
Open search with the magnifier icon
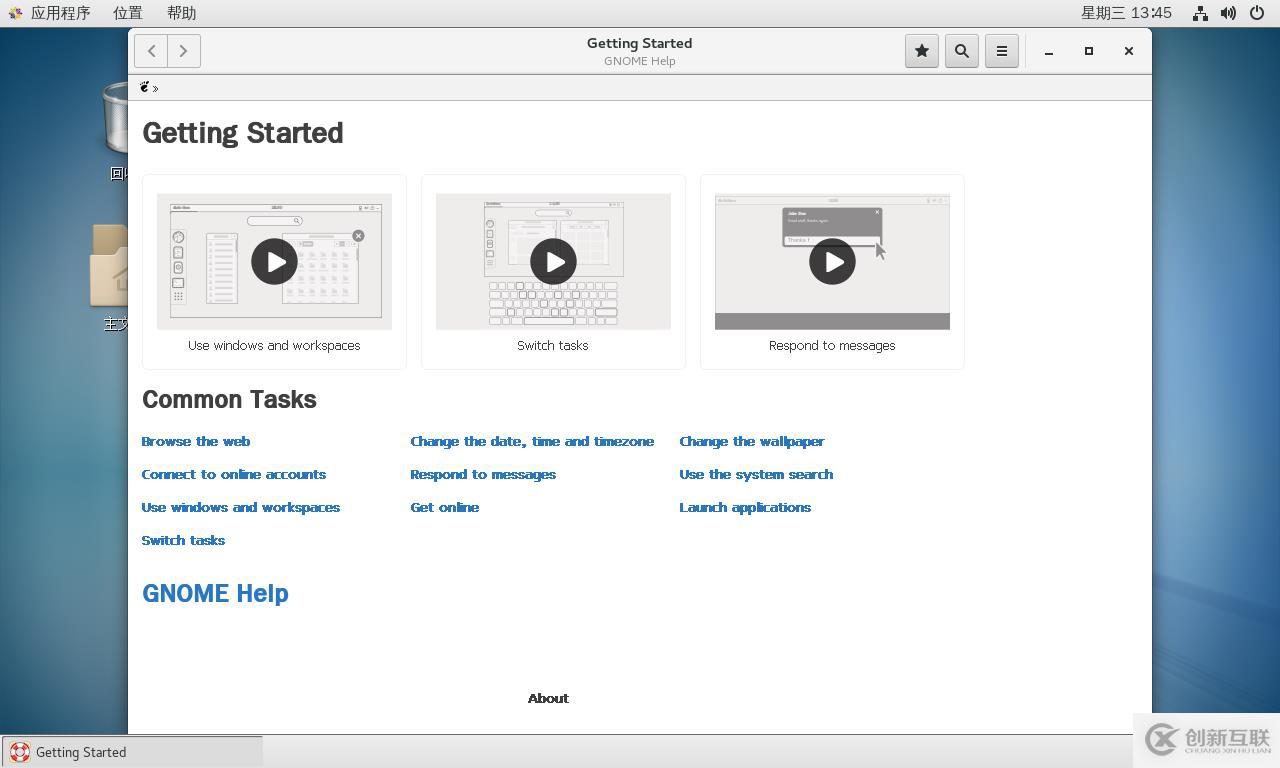[962, 51]
